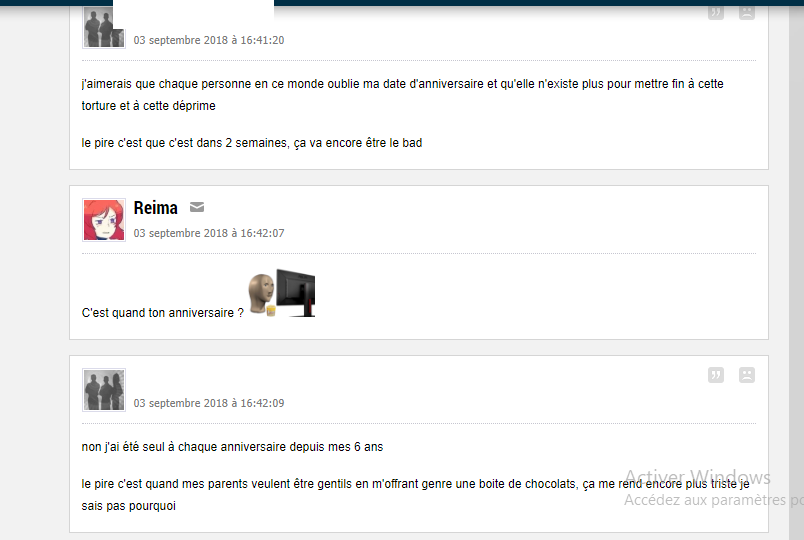Click the page's vertical scrollbar track
The width and height of the screenshot is (804, 540).
(796, 272)
